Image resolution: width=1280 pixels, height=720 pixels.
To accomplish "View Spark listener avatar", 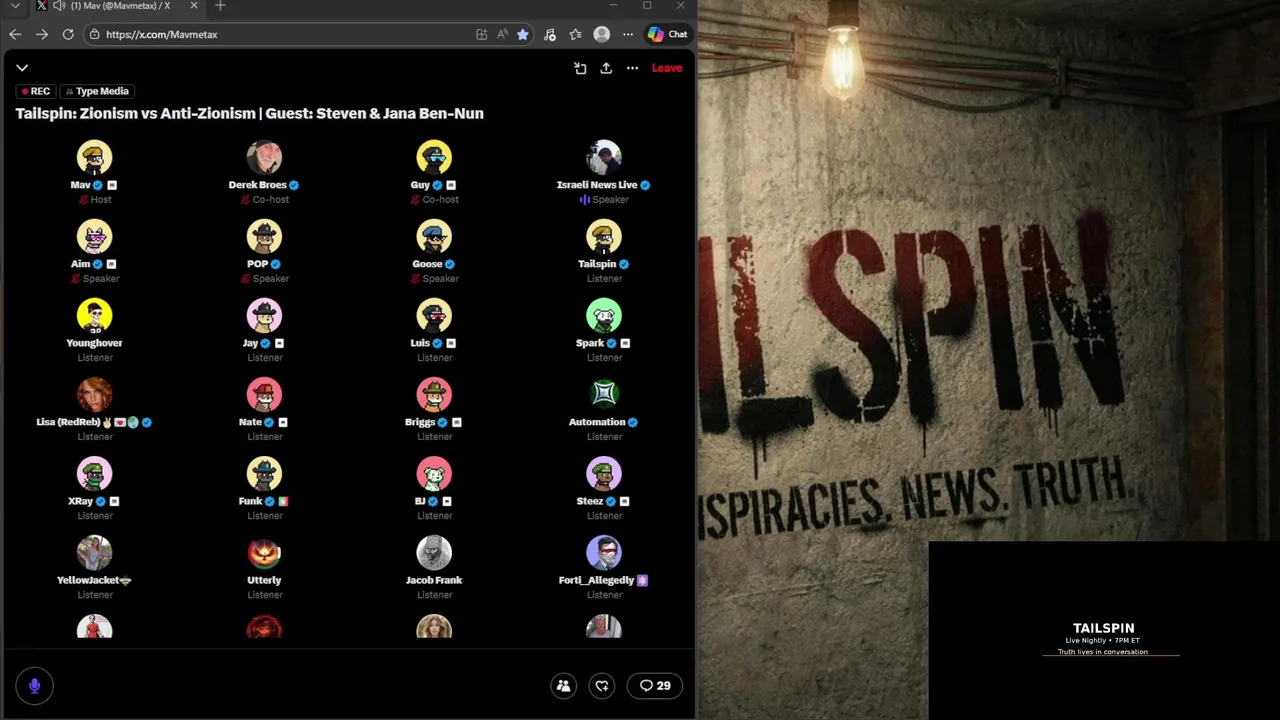I will [x=604, y=316].
